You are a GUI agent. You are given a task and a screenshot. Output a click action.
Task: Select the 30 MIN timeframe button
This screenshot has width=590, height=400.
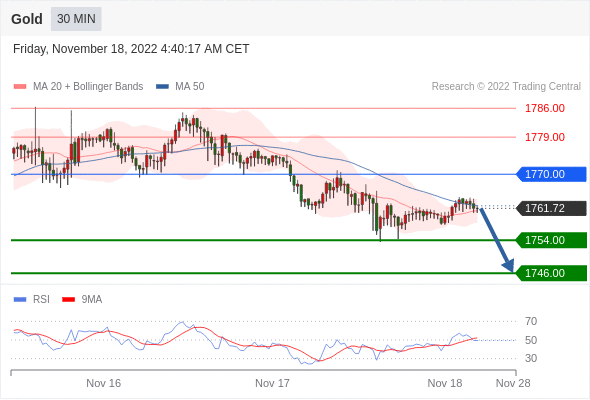point(76,19)
